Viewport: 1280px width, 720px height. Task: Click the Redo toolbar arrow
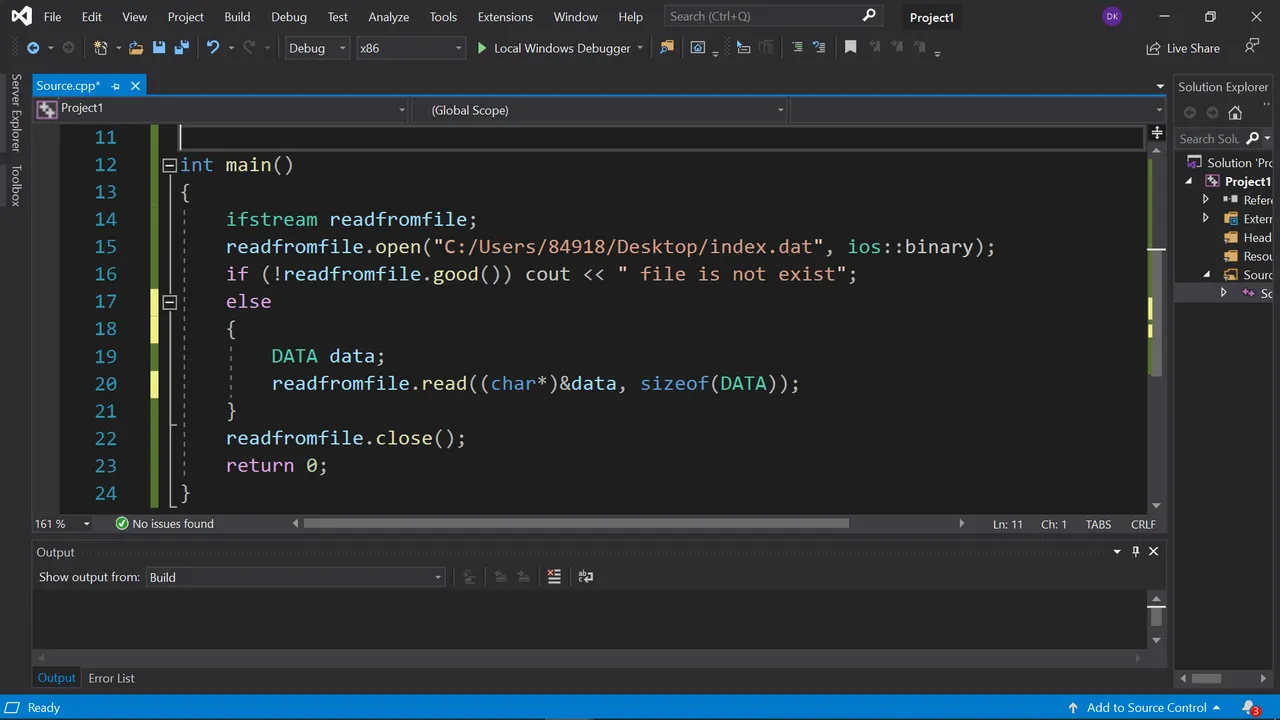(x=250, y=48)
